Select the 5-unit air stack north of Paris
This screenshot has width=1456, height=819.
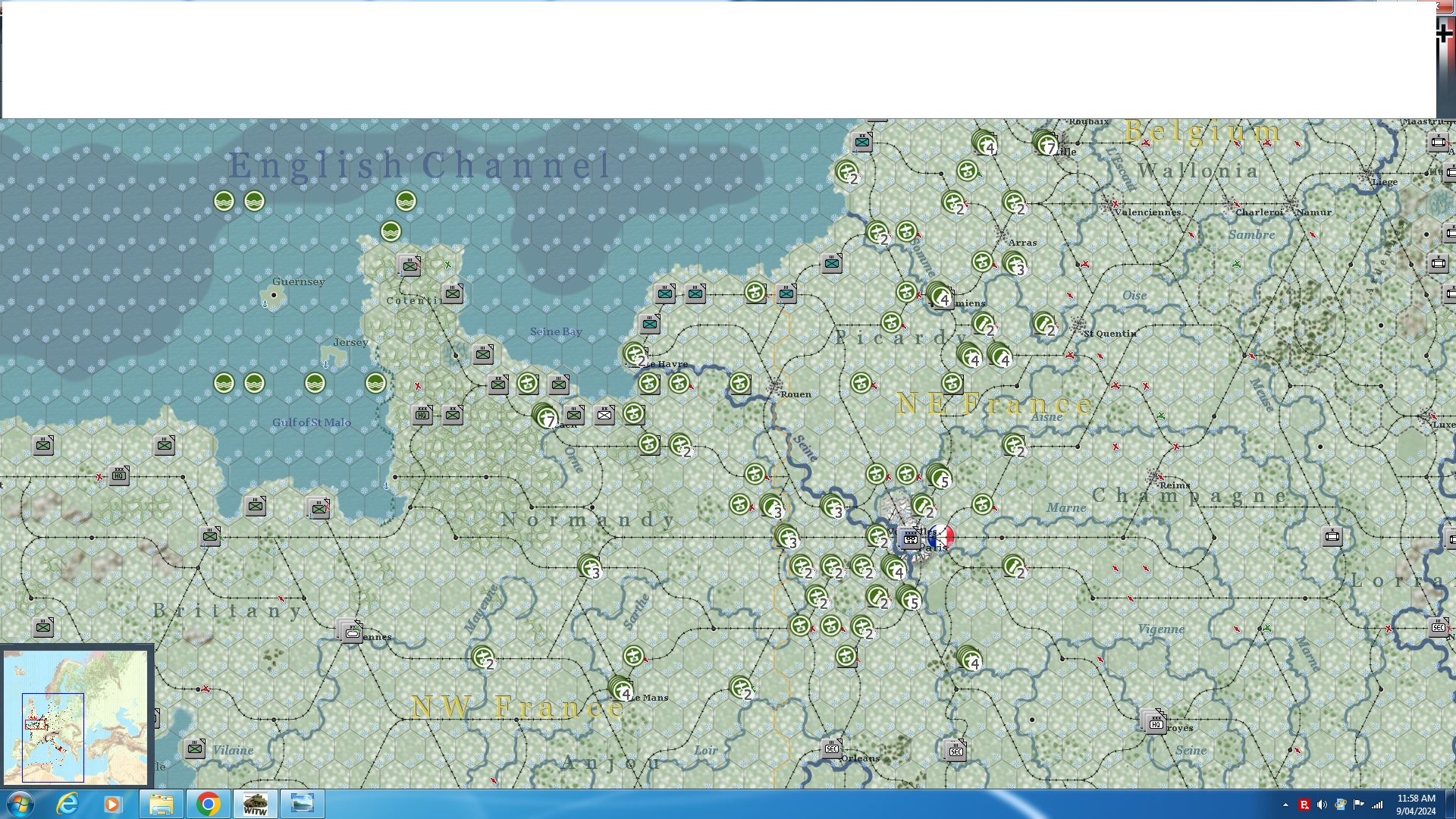(x=939, y=476)
